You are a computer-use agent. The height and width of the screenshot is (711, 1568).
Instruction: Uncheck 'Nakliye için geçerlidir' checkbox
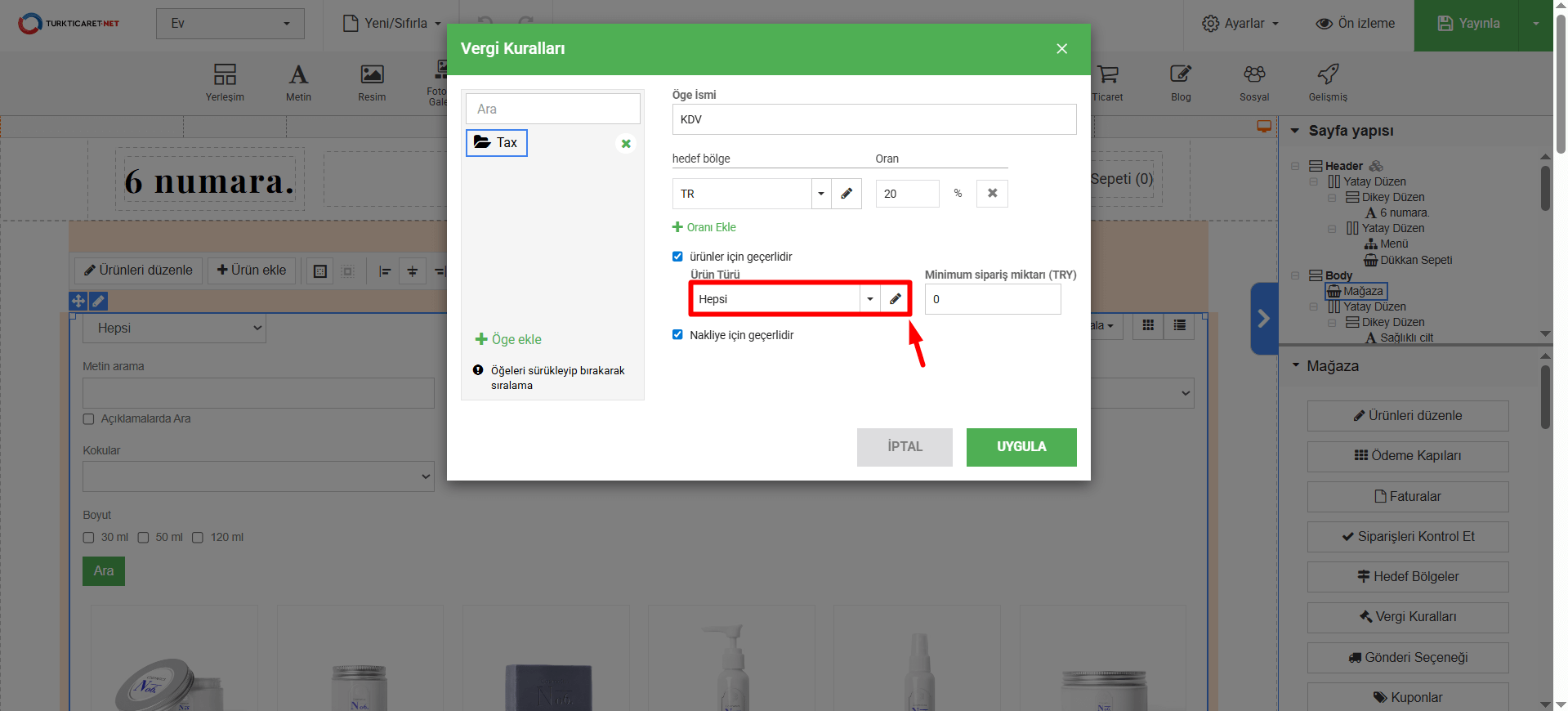tap(677, 335)
